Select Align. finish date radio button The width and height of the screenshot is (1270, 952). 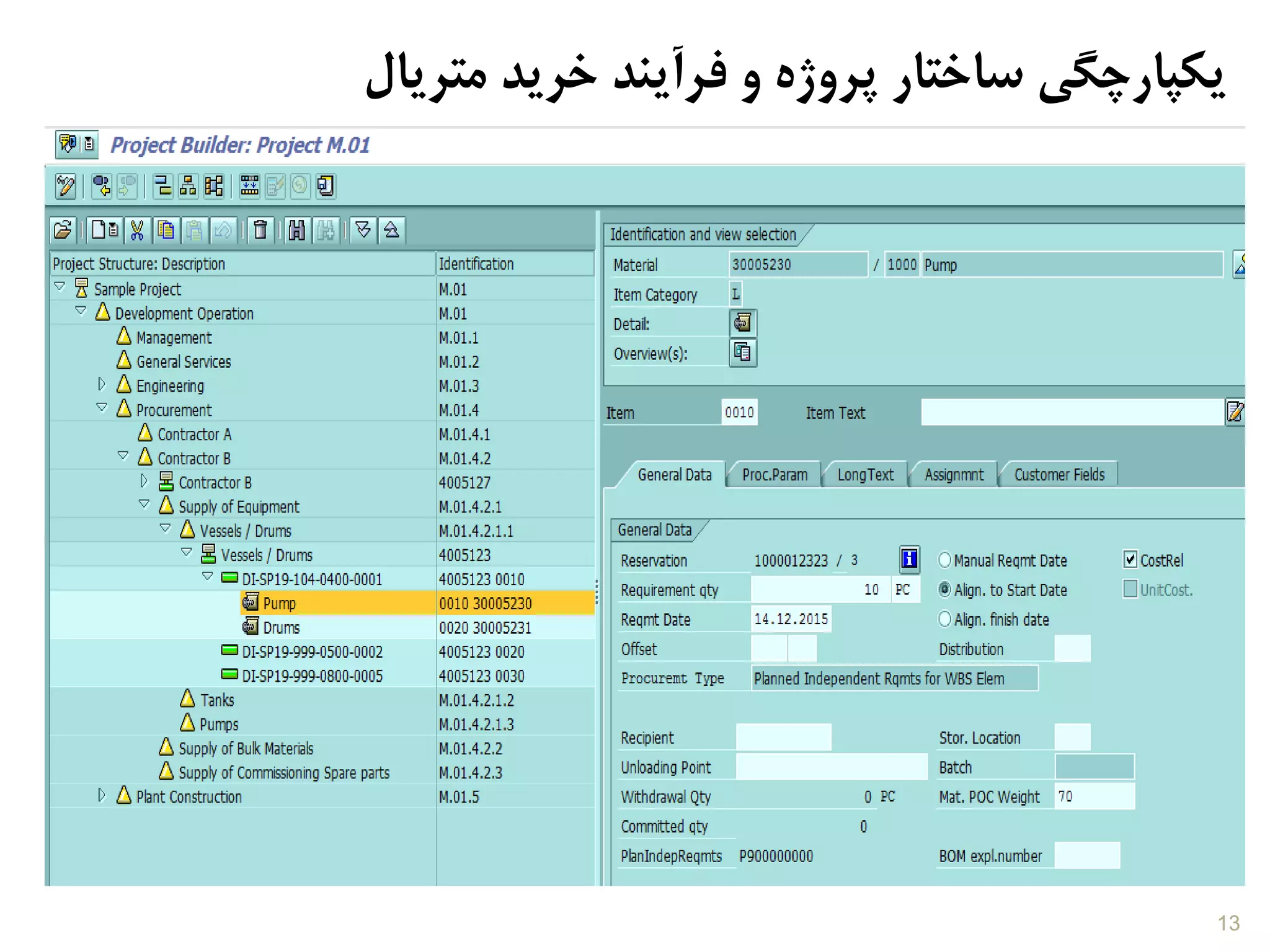[x=944, y=619]
